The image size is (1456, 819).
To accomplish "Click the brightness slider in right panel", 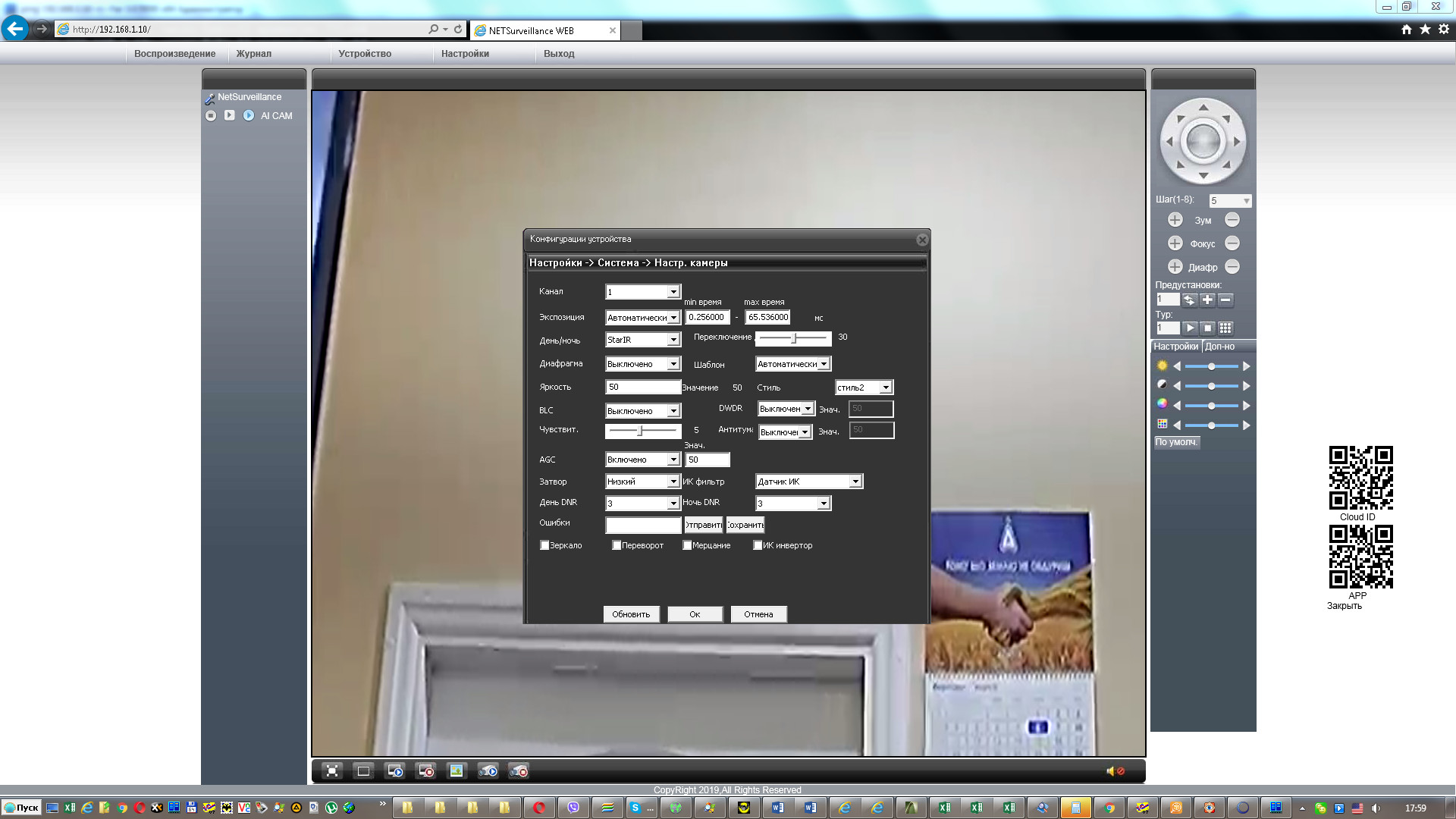I will click(1211, 366).
